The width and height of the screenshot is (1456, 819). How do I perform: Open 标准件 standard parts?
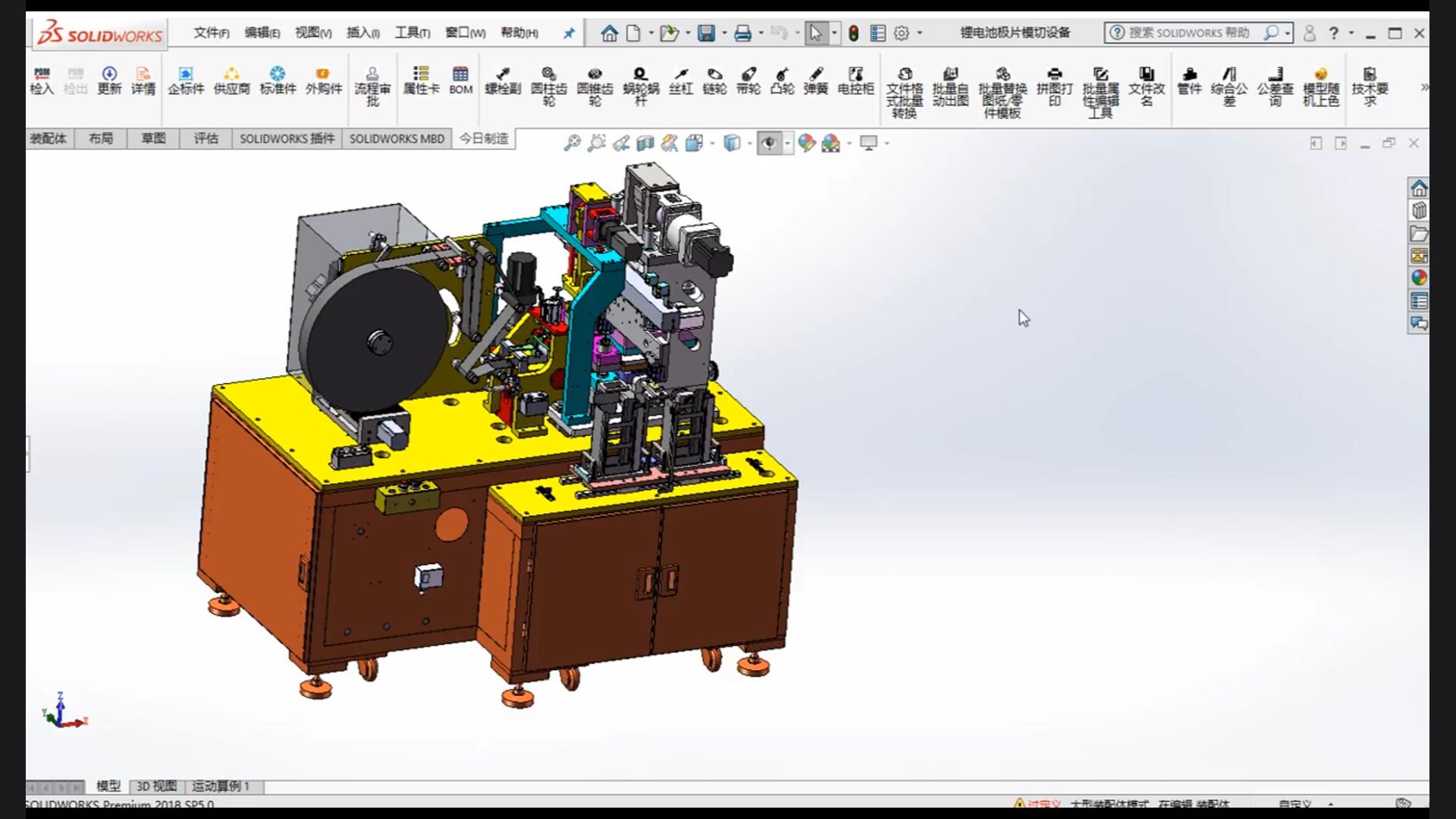[278, 80]
